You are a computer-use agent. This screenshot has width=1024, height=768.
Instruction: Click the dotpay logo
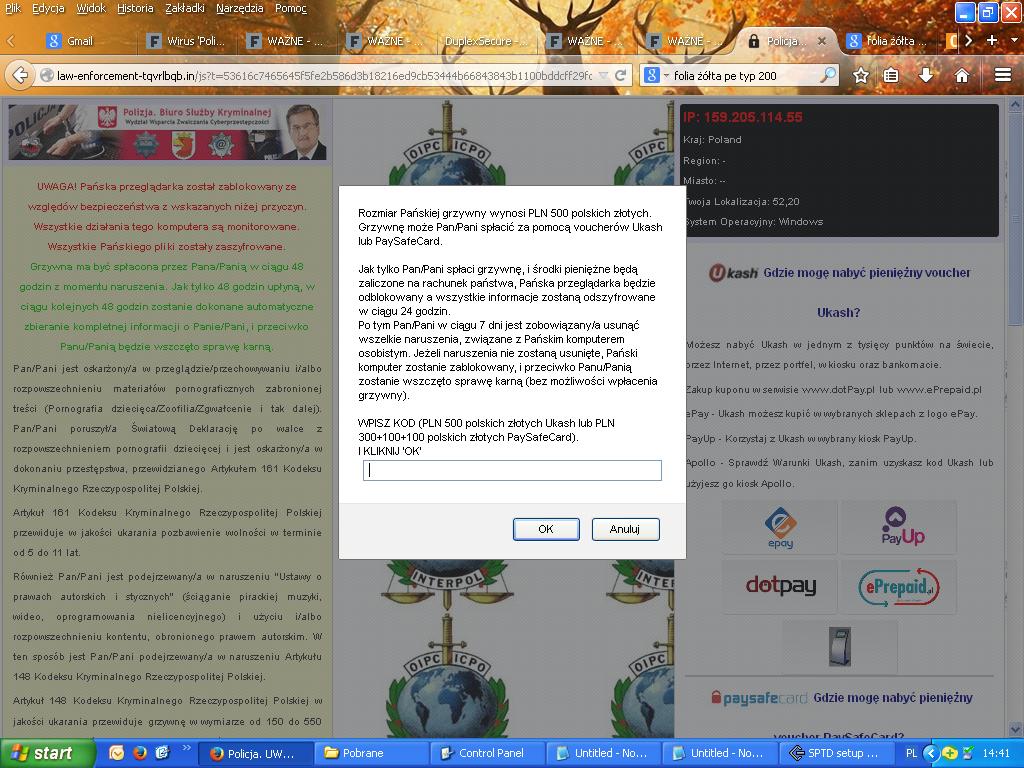pos(780,586)
